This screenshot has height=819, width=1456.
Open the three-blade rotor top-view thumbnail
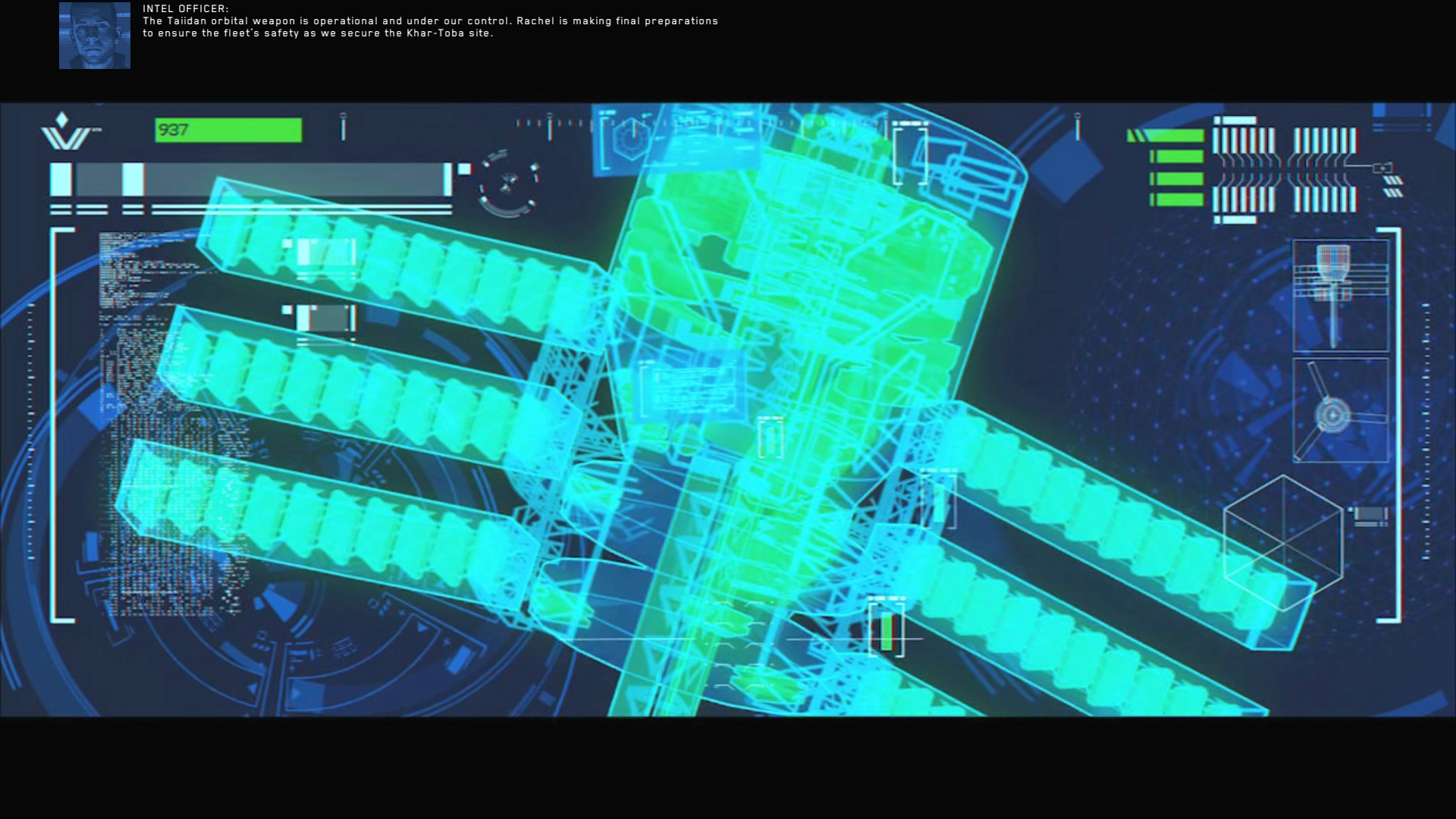[1341, 411]
